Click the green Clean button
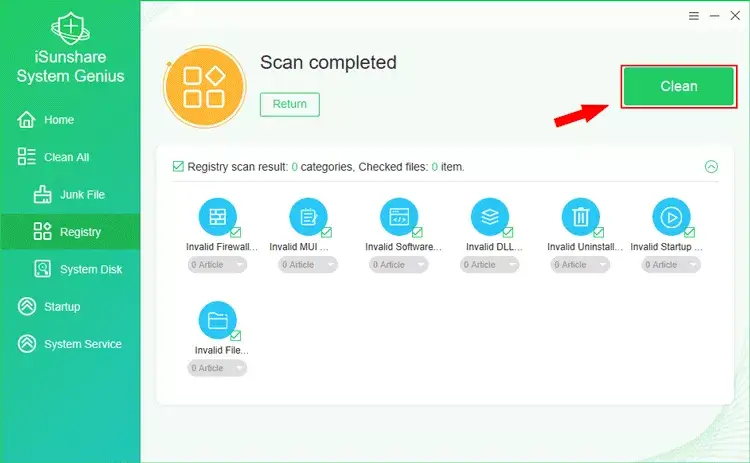 tap(679, 86)
